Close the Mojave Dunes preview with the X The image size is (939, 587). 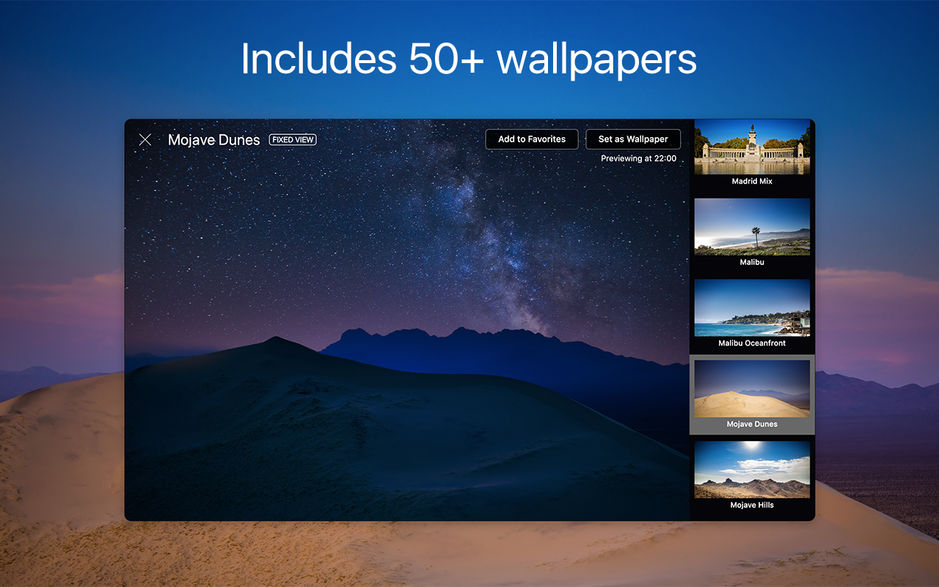pos(145,140)
